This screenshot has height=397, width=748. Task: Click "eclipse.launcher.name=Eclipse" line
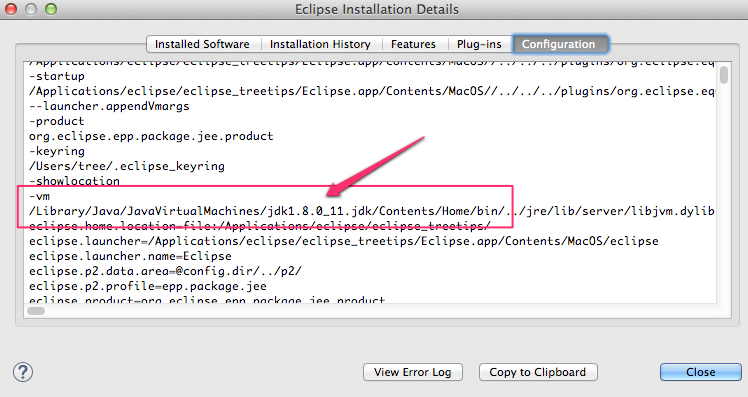click(x=130, y=256)
